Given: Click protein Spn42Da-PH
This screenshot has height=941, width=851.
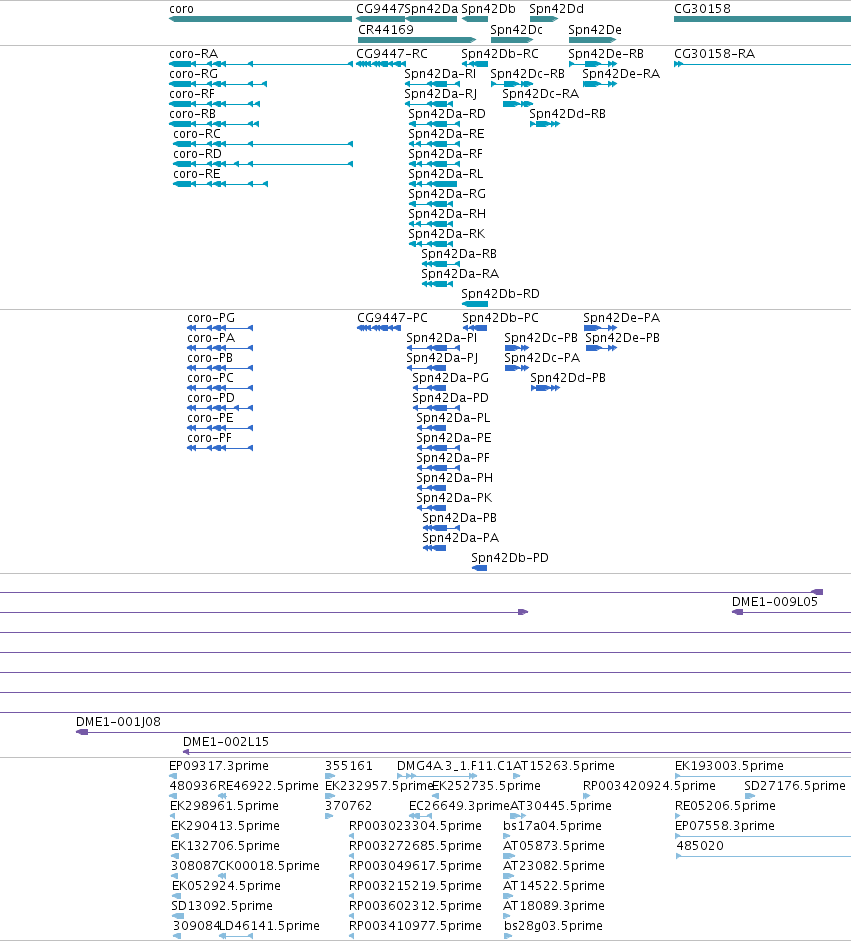Looking at the screenshot, I should pyautogui.click(x=432, y=488).
